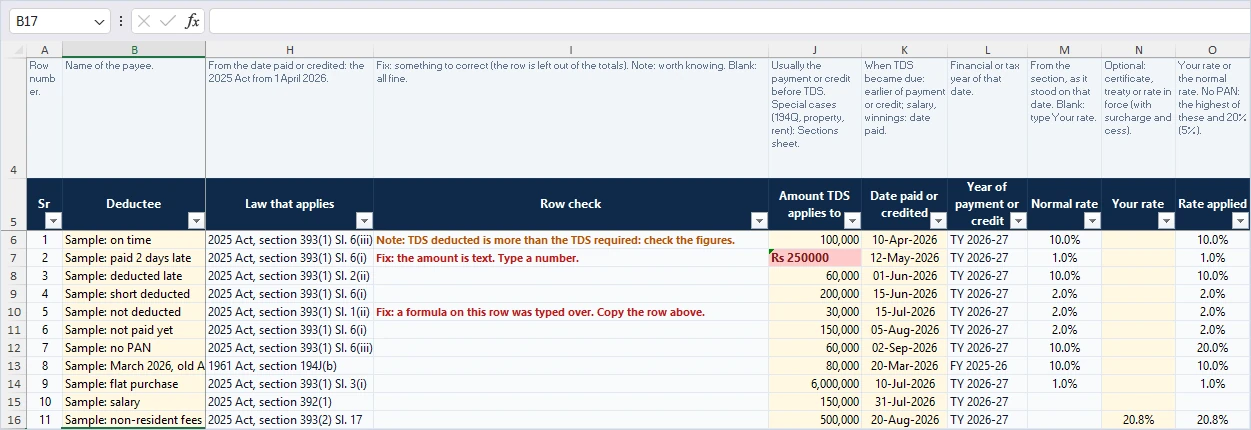Select column I header

570,50
